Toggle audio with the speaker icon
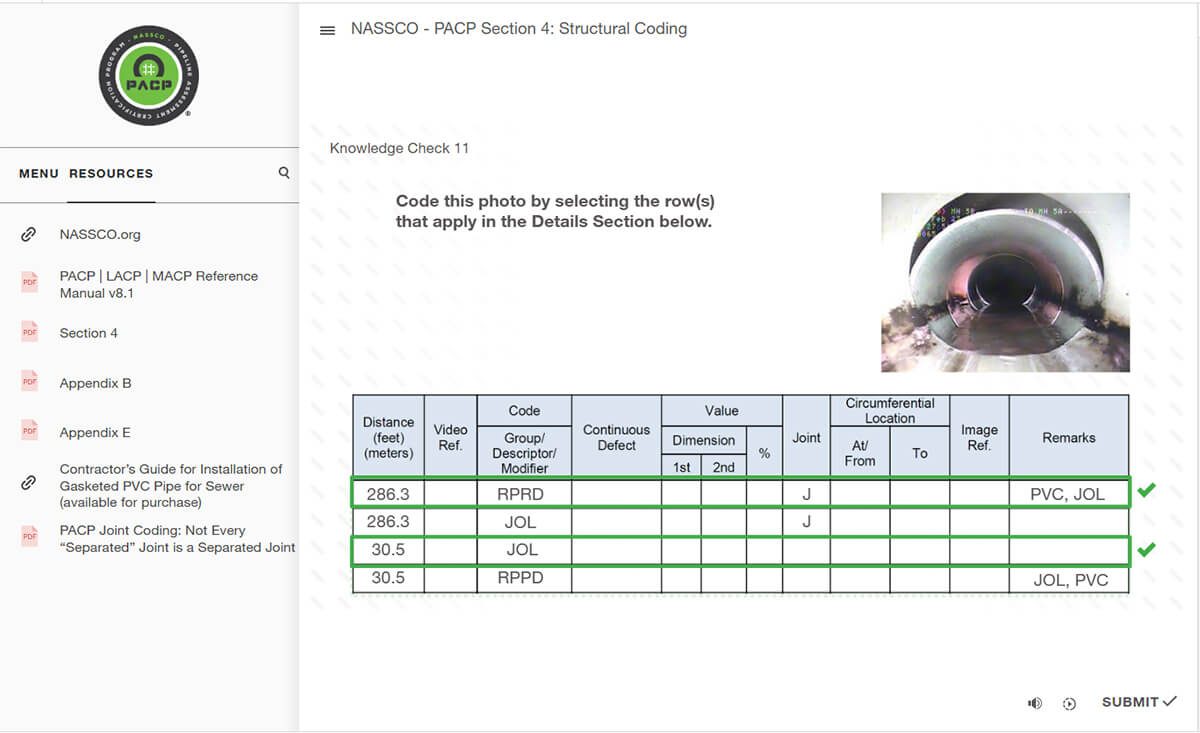The height and width of the screenshot is (733, 1200). [1035, 703]
